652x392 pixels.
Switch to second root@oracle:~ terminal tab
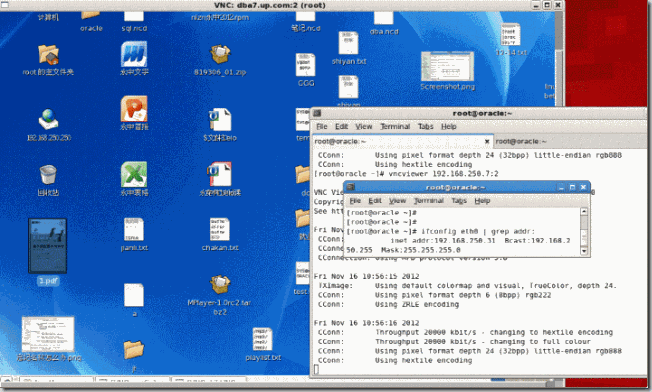(570, 141)
